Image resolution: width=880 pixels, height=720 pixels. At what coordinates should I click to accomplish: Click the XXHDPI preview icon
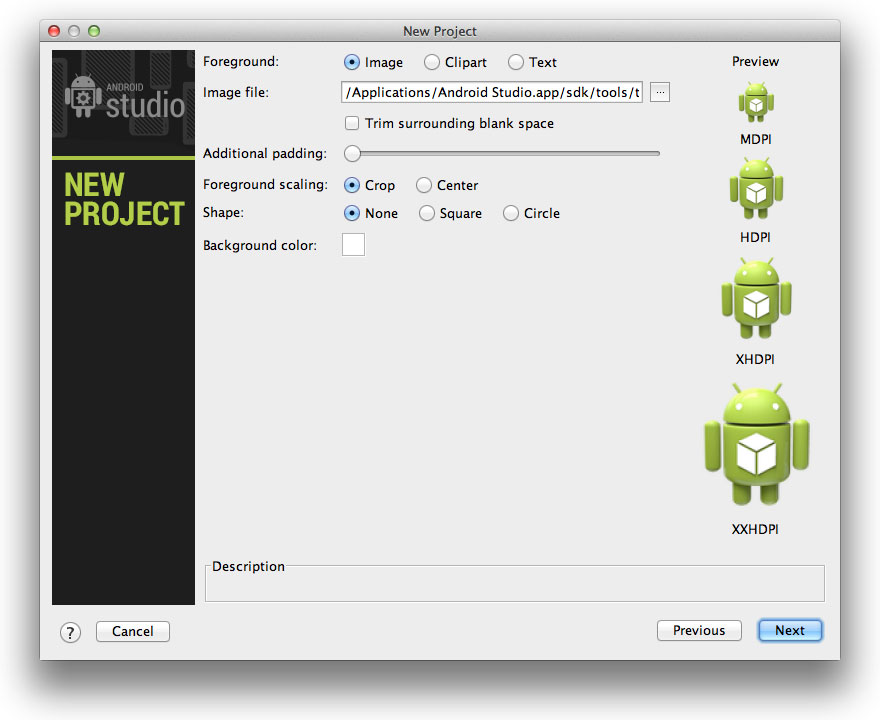[x=756, y=445]
